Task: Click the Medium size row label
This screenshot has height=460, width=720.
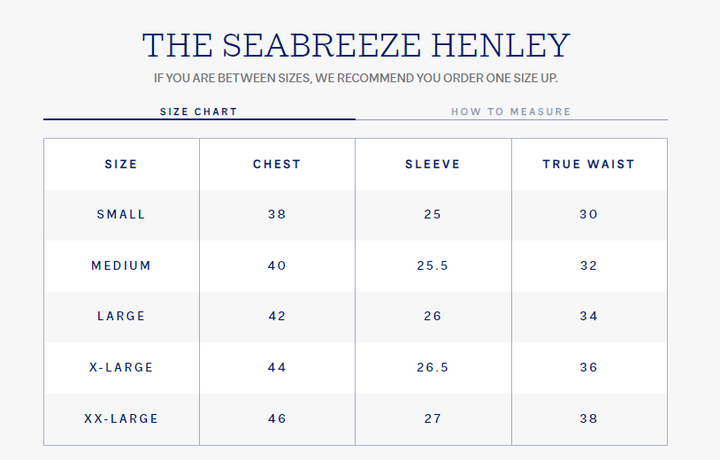Action: coord(121,265)
